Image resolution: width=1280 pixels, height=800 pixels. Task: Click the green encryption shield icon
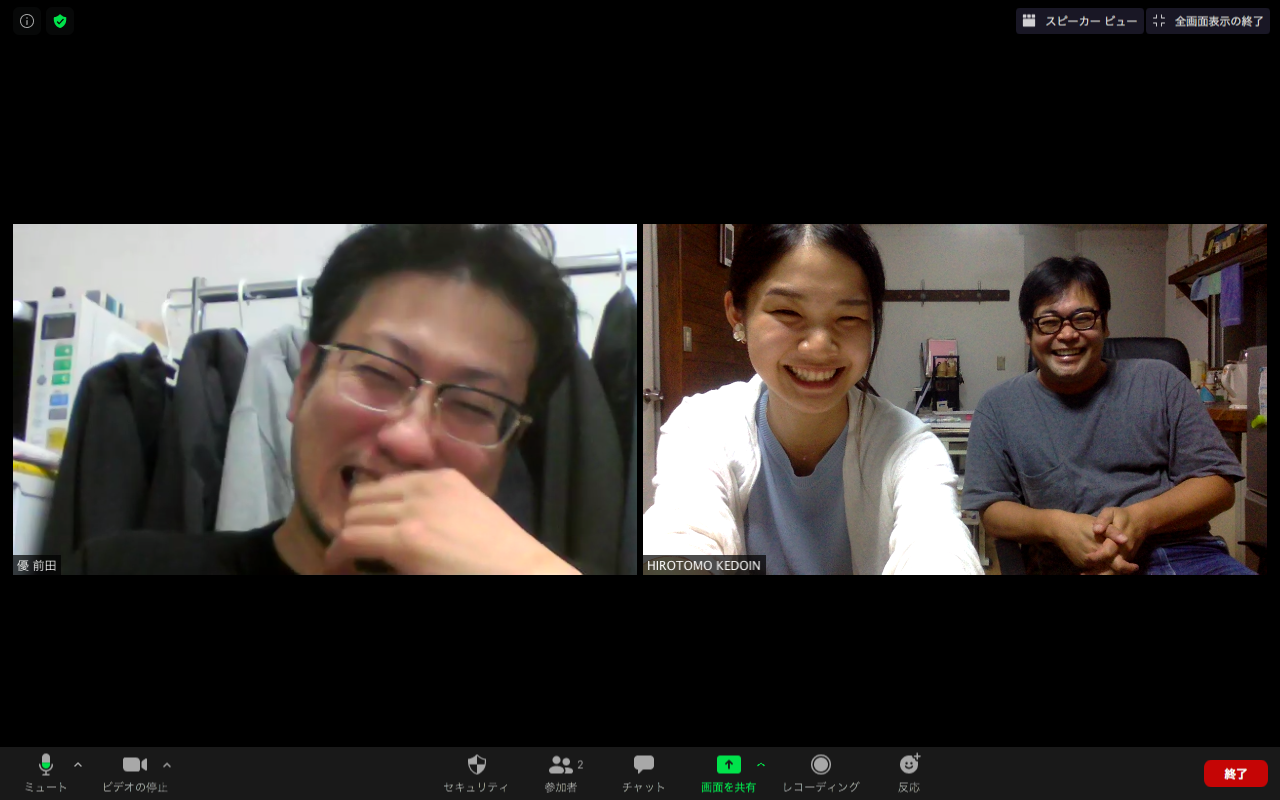point(60,21)
